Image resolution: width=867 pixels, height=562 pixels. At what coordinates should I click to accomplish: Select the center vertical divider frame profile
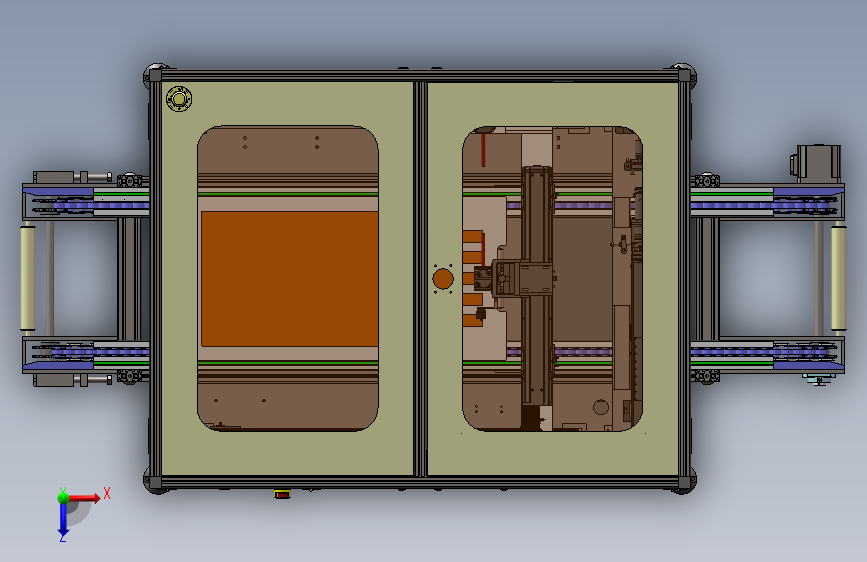point(420,279)
